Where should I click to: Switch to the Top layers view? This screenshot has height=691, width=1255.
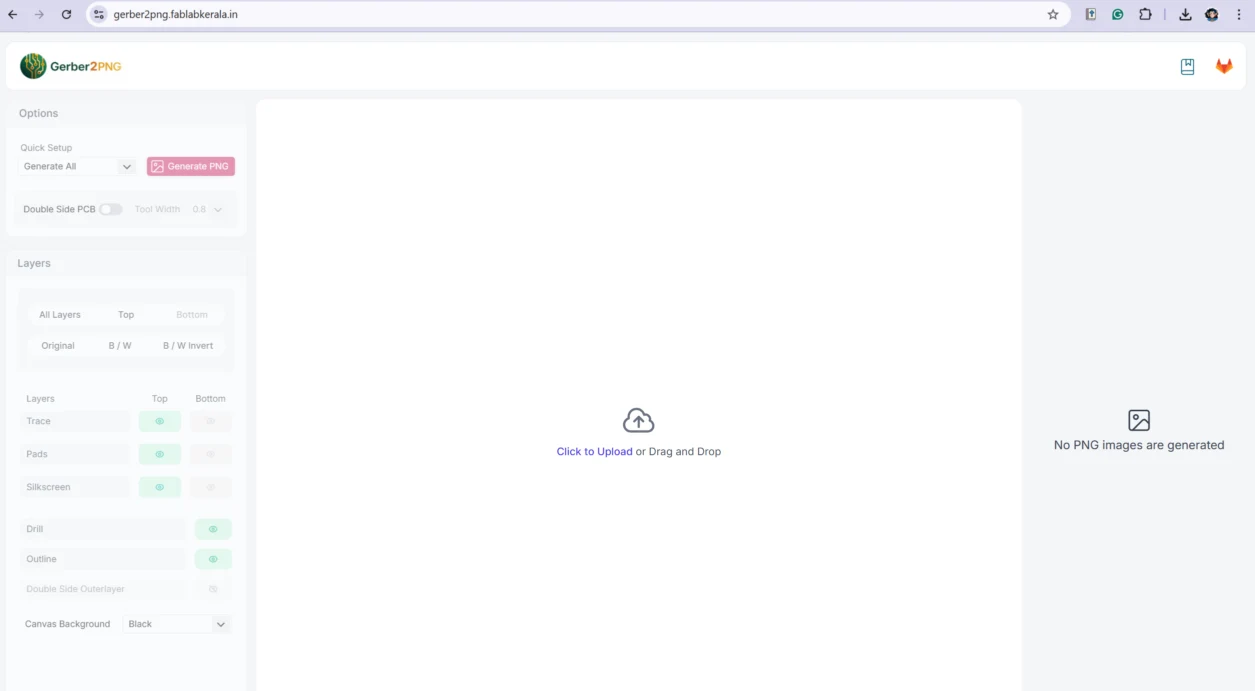(x=126, y=314)
